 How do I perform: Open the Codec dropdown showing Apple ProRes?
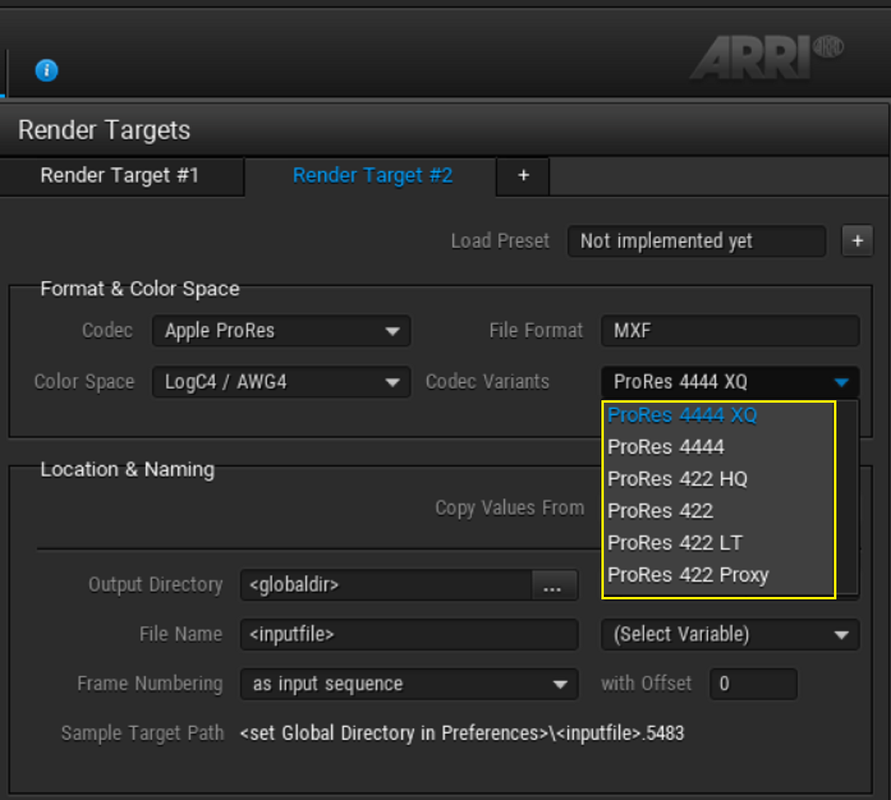pos(281,331)
